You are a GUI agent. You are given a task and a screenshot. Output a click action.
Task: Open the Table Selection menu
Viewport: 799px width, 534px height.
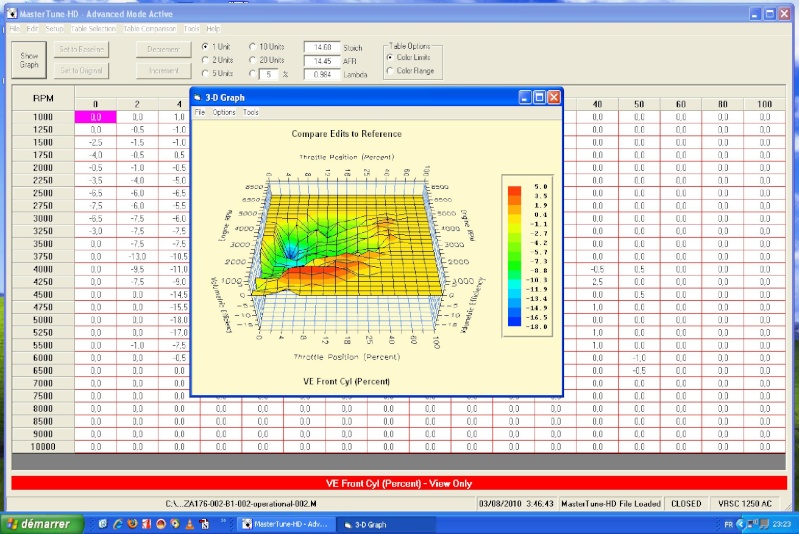click(x=93, y=29)
